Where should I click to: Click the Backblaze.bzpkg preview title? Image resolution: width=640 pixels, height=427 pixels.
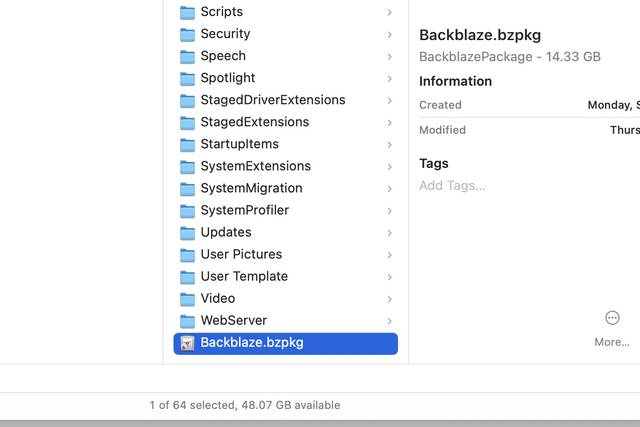480,35
